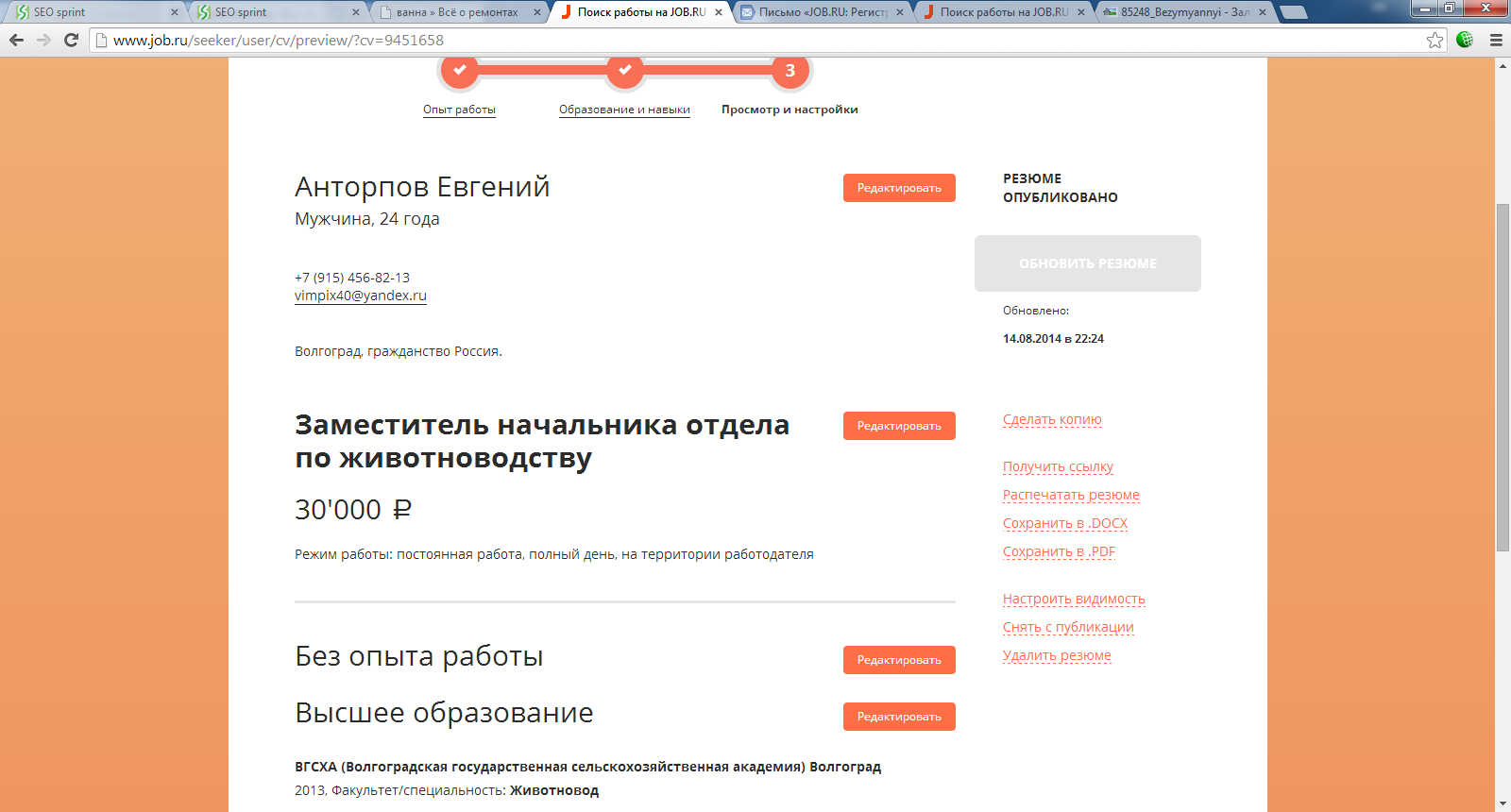Click the ВГСХА academy name text
1511x812 pixels.
point(587,767)
